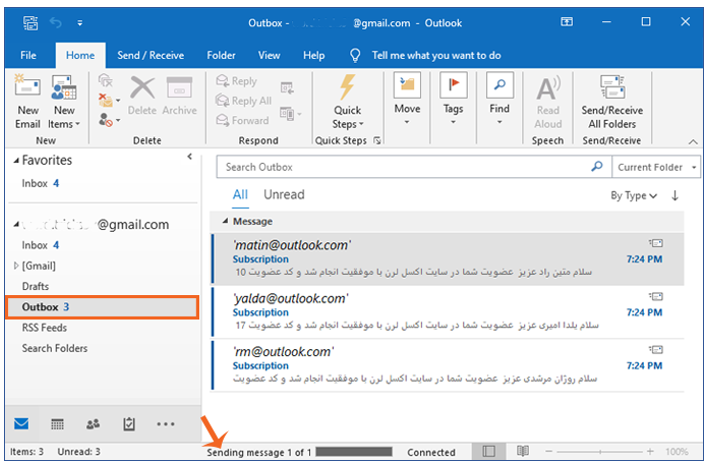Minimize the folder pane arrow
The height and width of the screenshot is (468, 712).
[x=189, y=157]
